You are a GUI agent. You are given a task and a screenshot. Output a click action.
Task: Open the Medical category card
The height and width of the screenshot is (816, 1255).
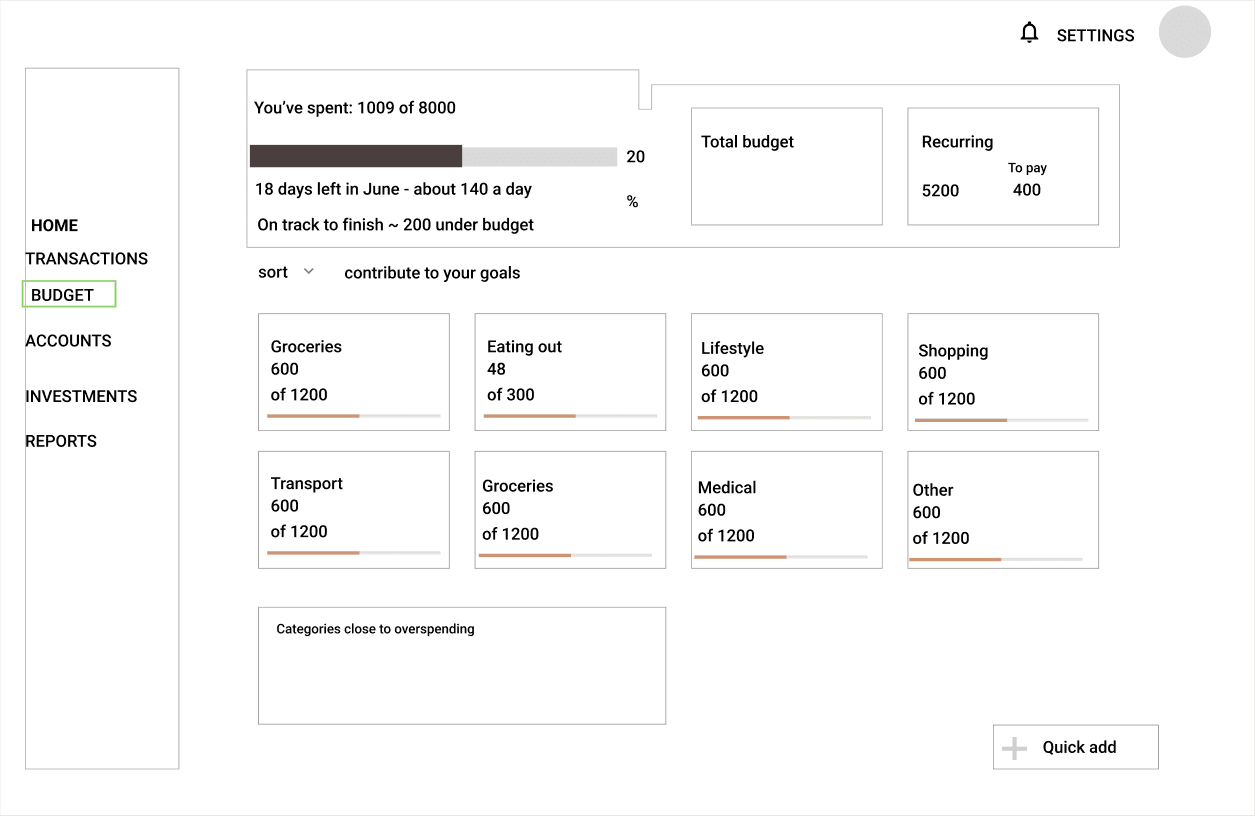(x=787, y=510)
